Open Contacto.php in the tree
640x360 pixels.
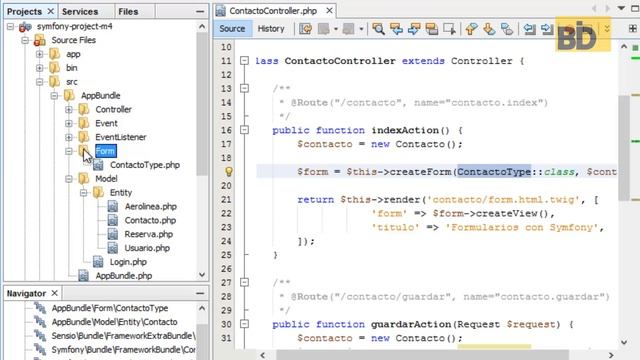coord(150,220)
